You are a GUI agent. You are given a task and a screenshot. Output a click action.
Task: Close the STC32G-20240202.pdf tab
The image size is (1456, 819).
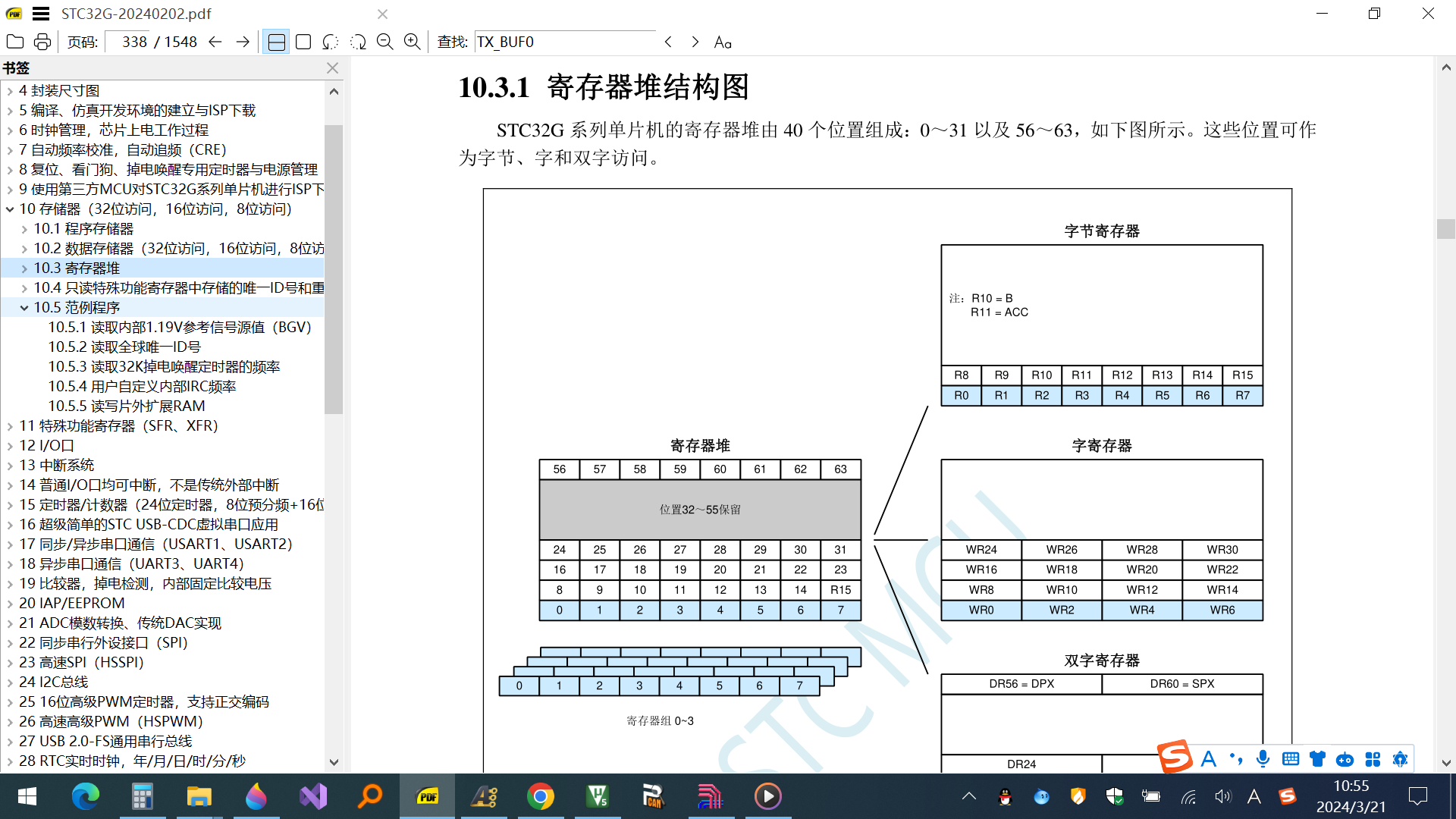tap(383, 14)
